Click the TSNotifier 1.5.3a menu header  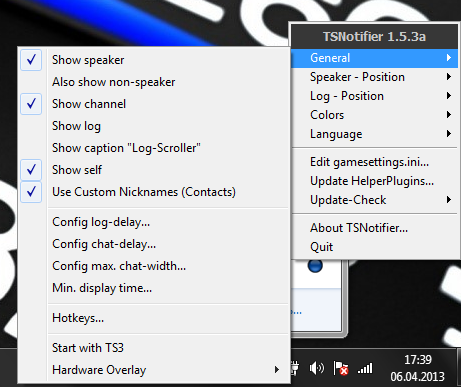tap(374, 37)
